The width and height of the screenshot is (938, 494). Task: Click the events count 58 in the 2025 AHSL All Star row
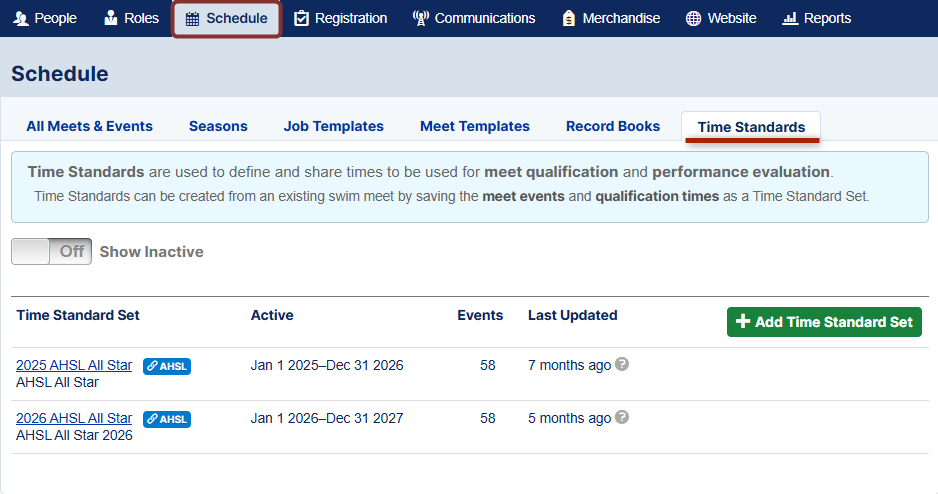pos(488,365)
